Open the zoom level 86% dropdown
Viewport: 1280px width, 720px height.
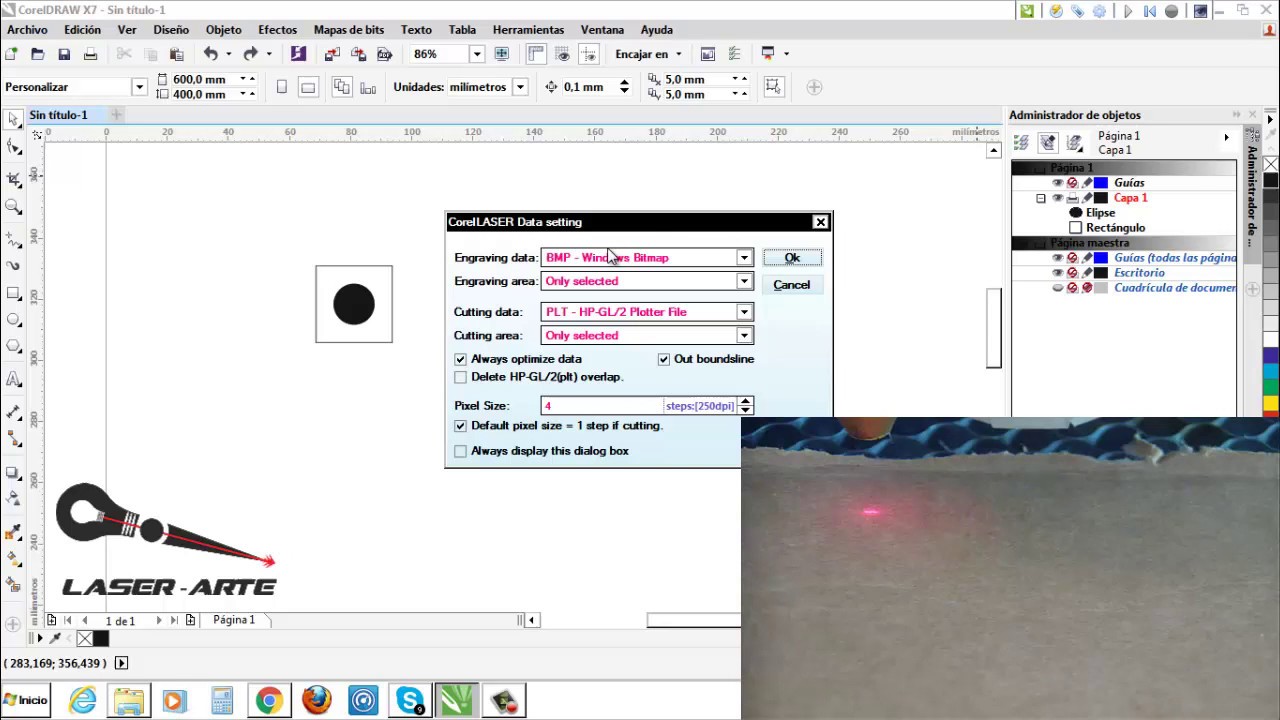477,54
